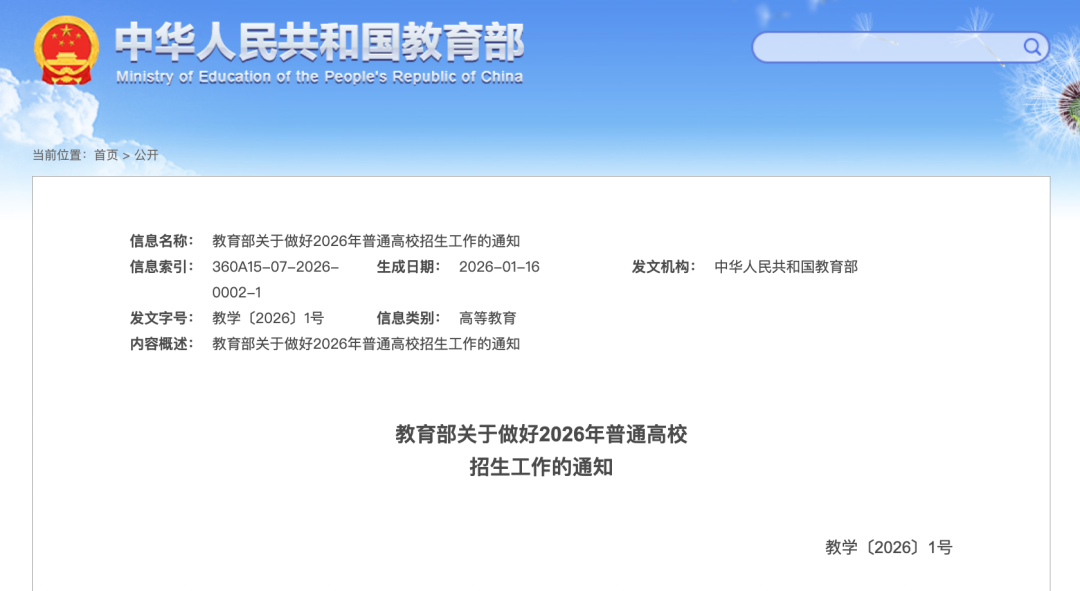Click the search magnifier icon
1080x591 pixels.
1031,47
